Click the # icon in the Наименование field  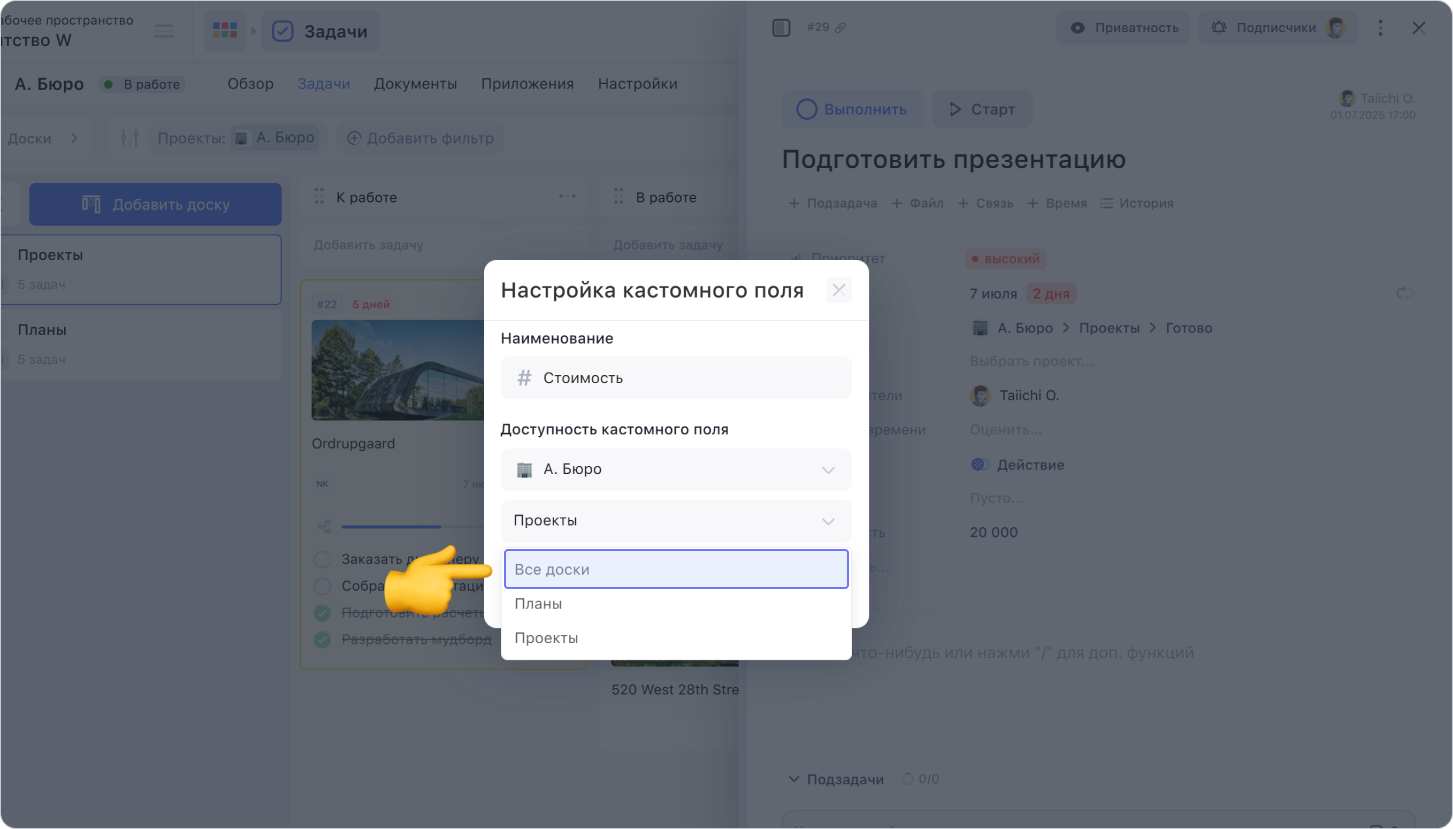tap(524, 378)
